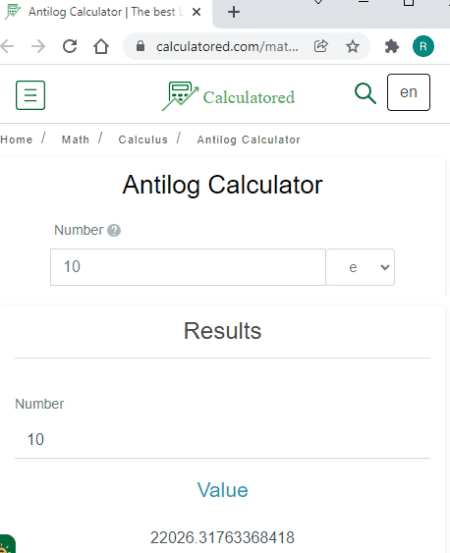Click the forward navigation arrow
450x553 pixels.
[38, 46]
